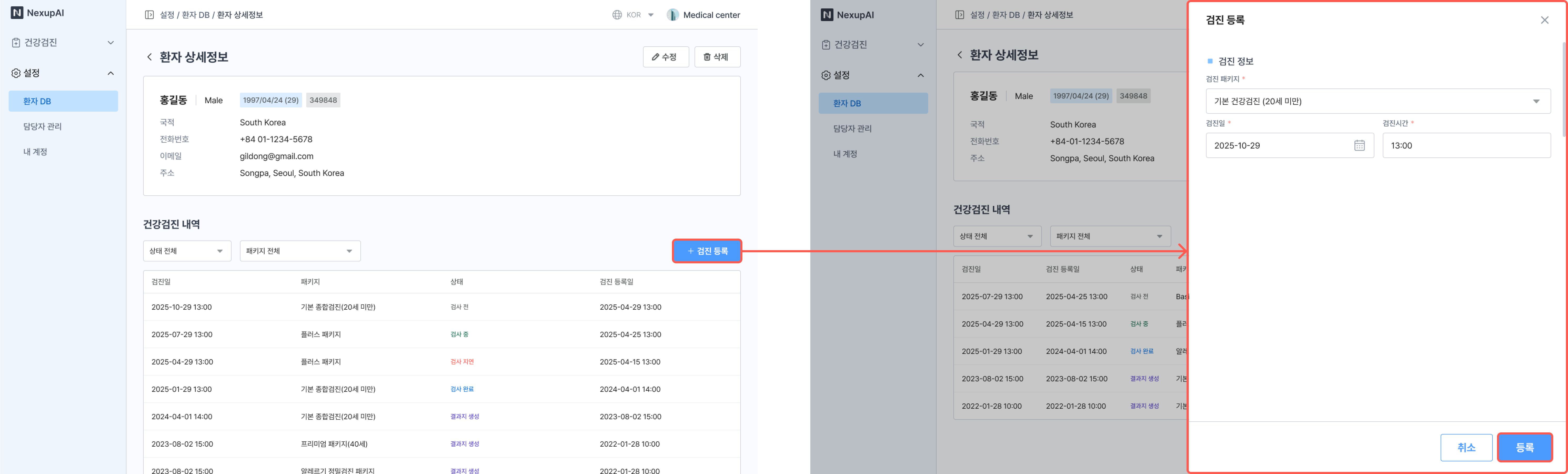Select 담당자 관리 in the sidebar
Screen dimensions: 1568x474
(x=43, y=127)
